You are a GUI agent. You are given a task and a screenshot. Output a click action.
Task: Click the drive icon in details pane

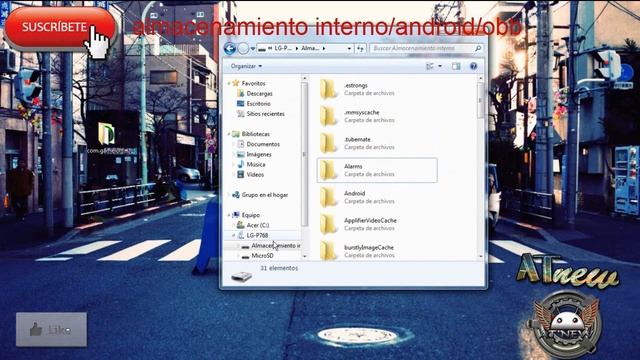pos(242,277)
